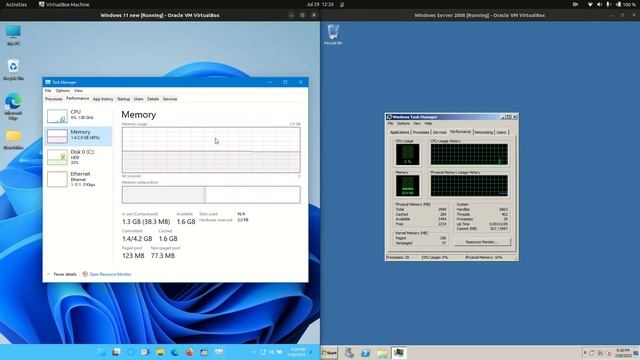Select Performance tab in Windows 11 Task Manager

(x=78, y=98)
